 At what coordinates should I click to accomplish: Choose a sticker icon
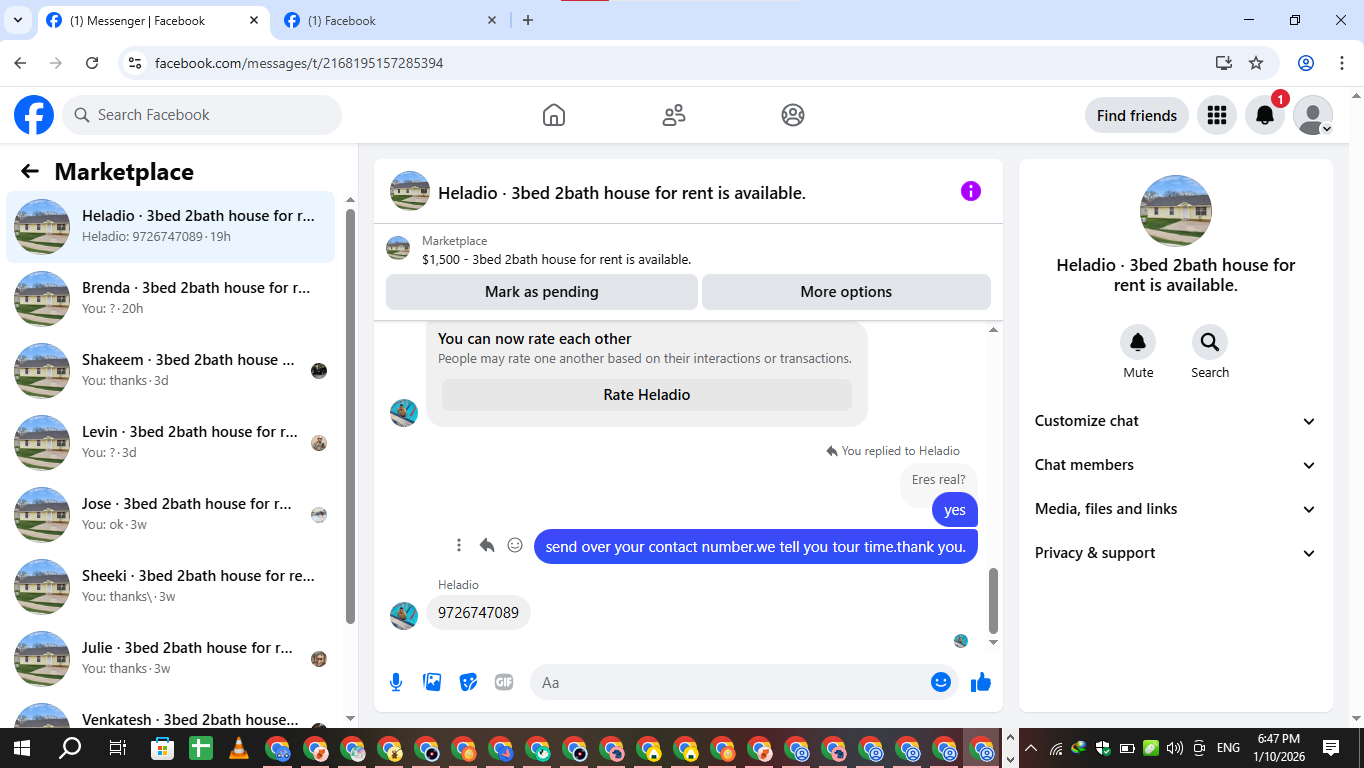[x=468, y=682]
